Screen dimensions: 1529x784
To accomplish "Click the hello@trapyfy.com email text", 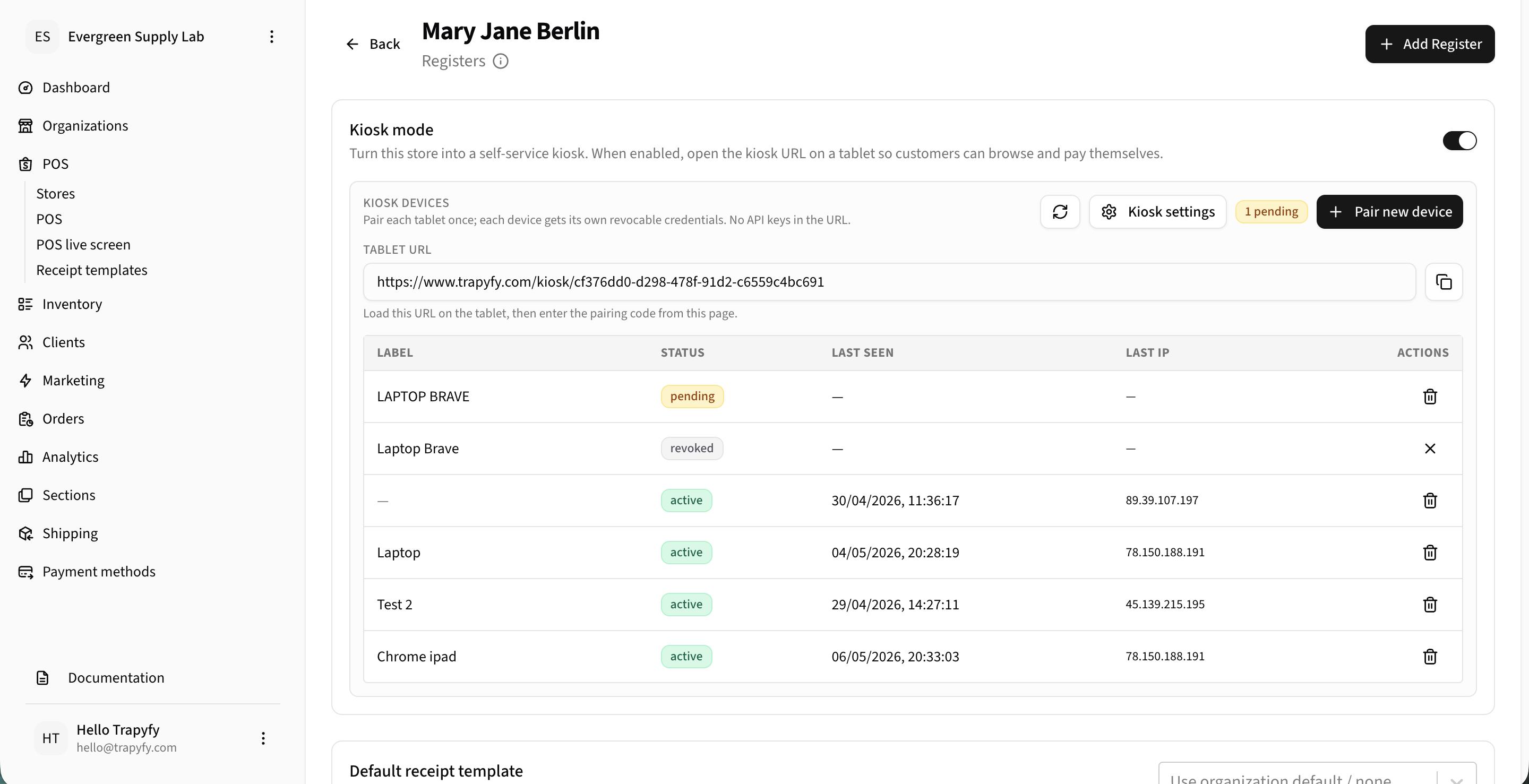I will pyautogui.click(x=126, y=748).
